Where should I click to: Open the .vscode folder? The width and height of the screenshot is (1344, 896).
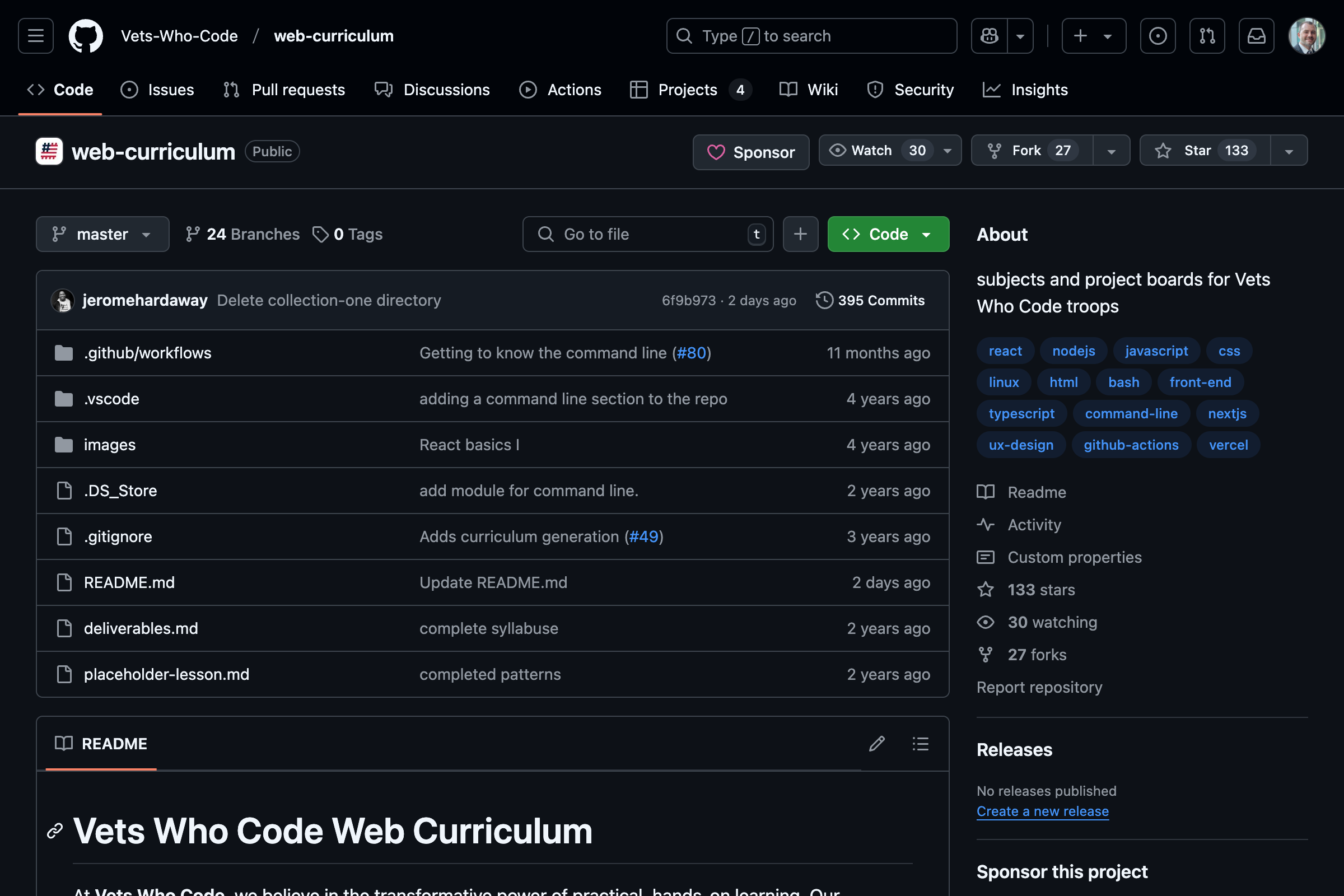[111, 399]
